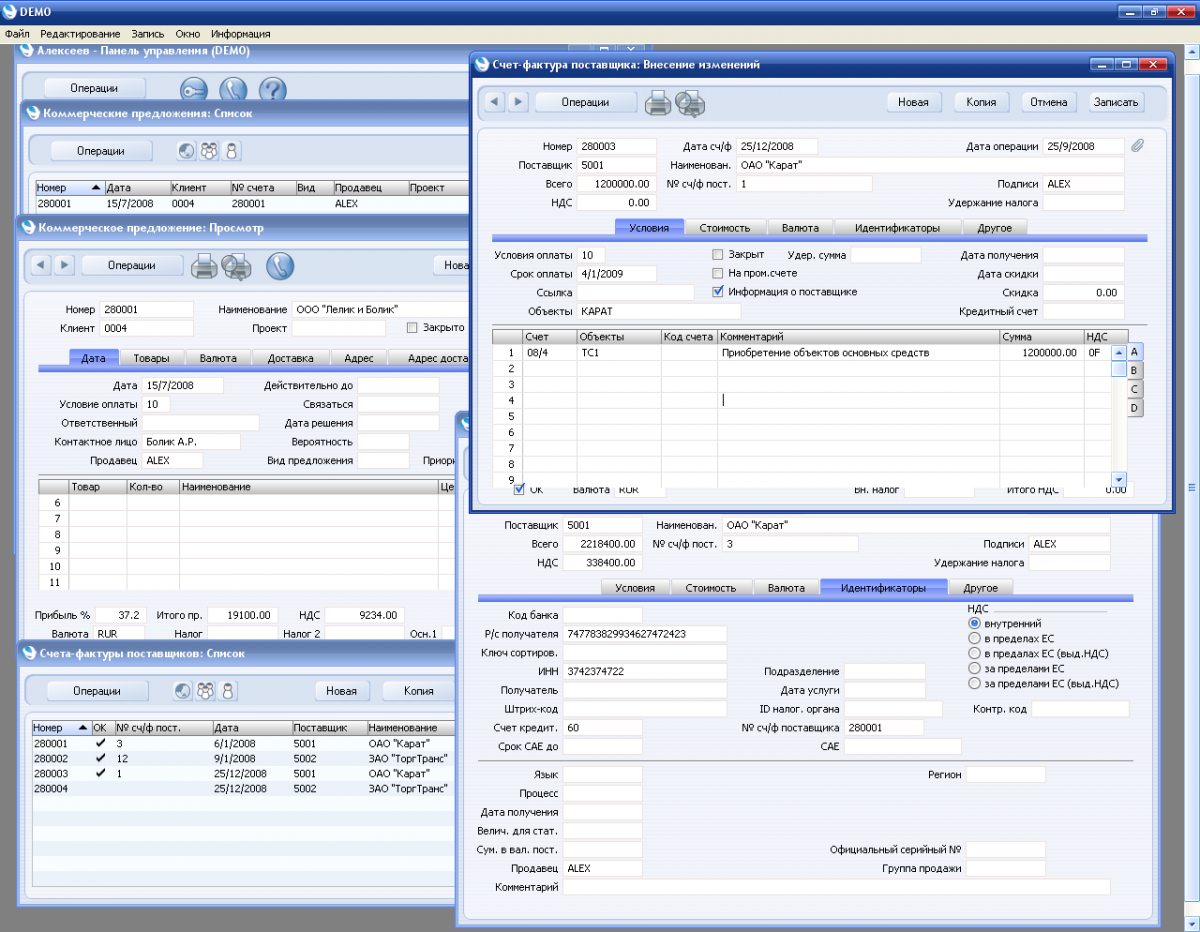Click single-person icon in Коммерческие предложения list
Image resolution: width=1200 pixels, height=932 pixels.
tap(230, 151)
